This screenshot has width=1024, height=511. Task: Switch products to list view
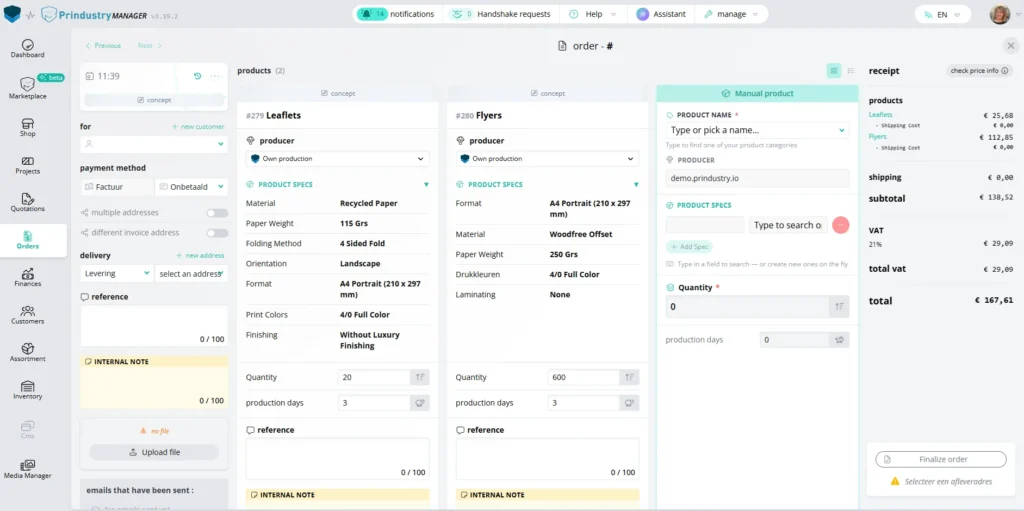click(x=851, y=71)
